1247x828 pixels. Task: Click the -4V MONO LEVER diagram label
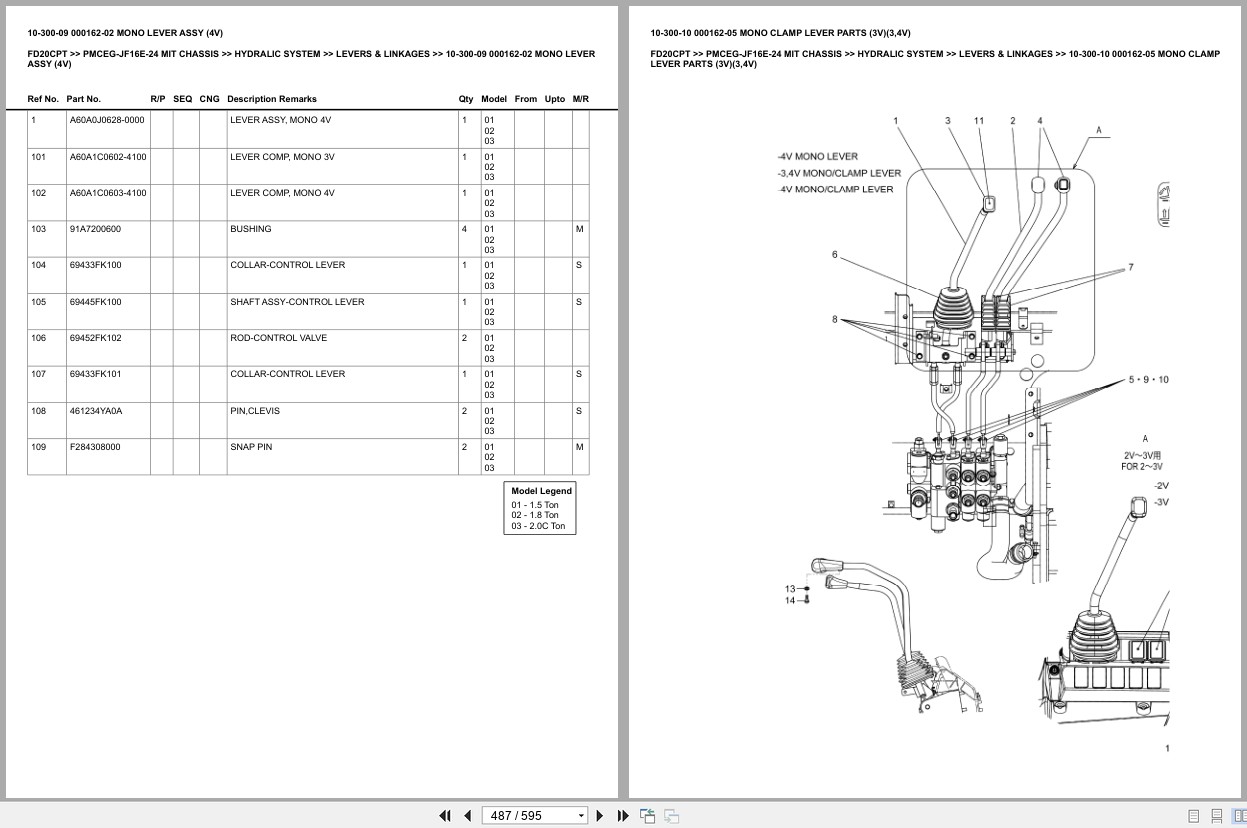click(817, 156)
